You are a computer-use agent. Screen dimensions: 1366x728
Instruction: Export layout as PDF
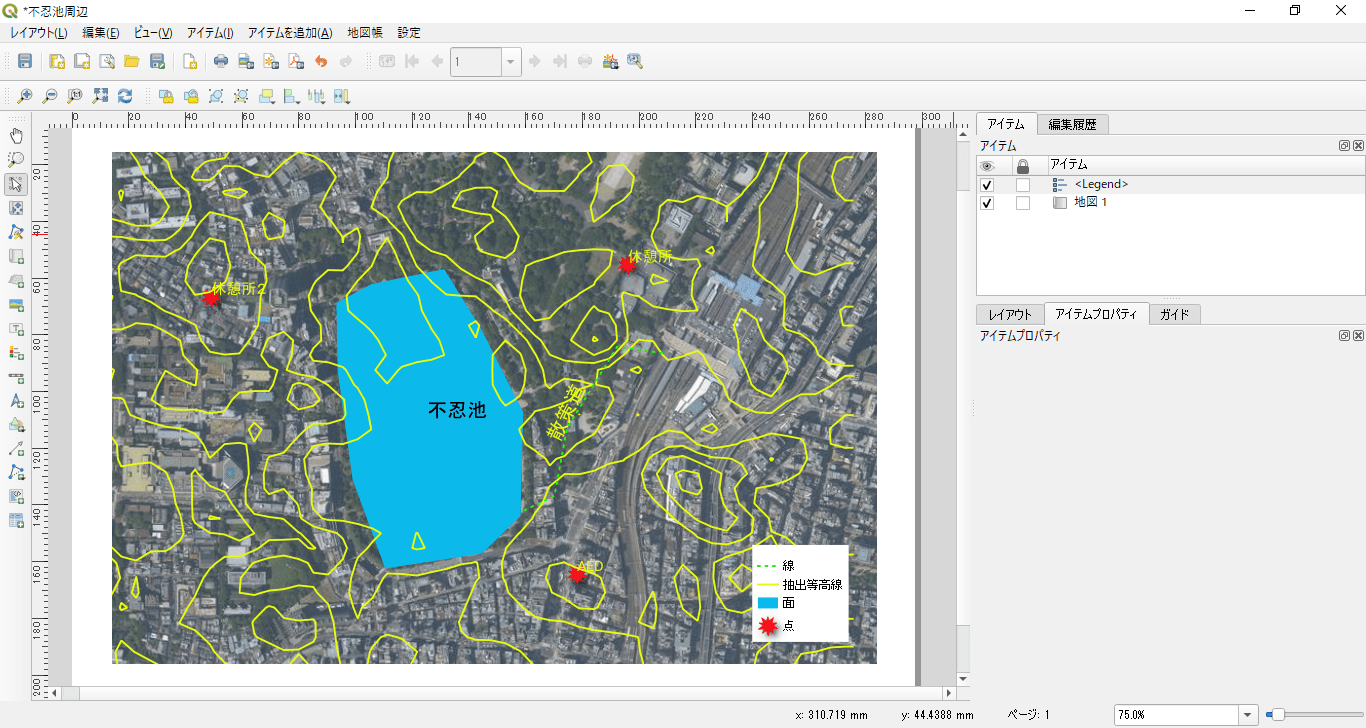click(x=296, y=62)
